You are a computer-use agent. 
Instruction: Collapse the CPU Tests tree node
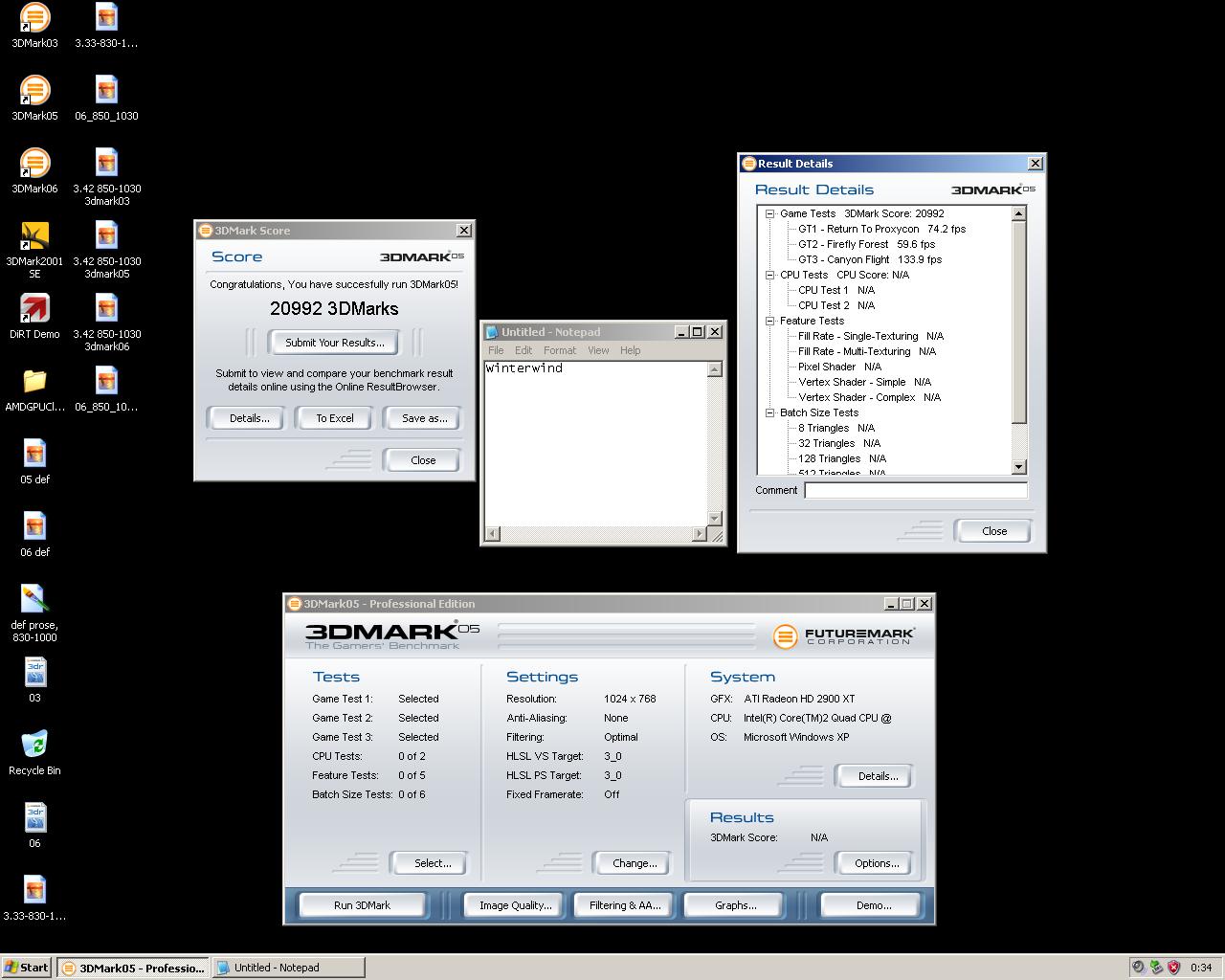pyautogui.click(x=769, y=276)
